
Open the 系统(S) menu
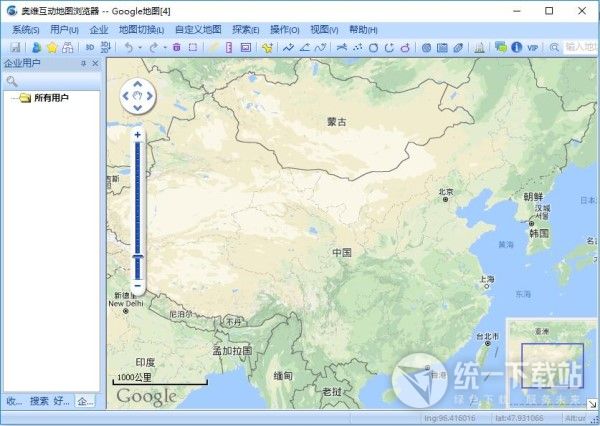click(26, 29)
